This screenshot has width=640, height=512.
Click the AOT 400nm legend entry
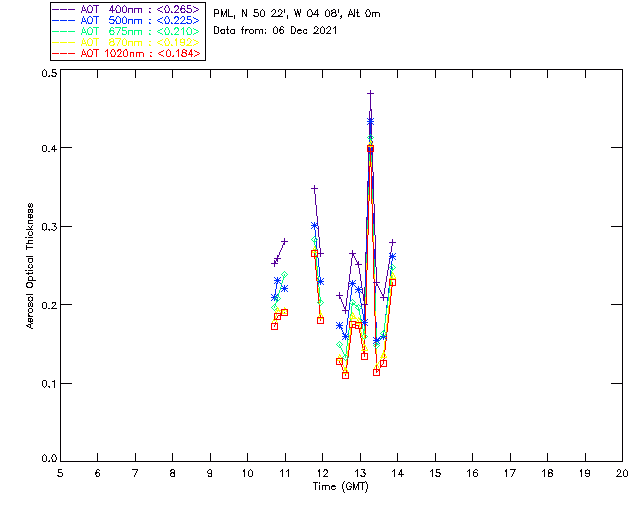click(126, 9)
